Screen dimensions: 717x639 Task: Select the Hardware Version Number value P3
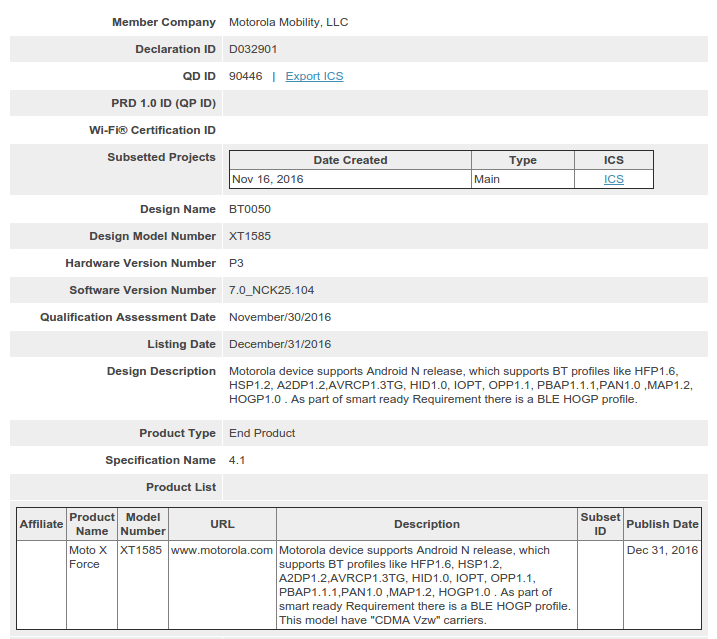(236, 263)
